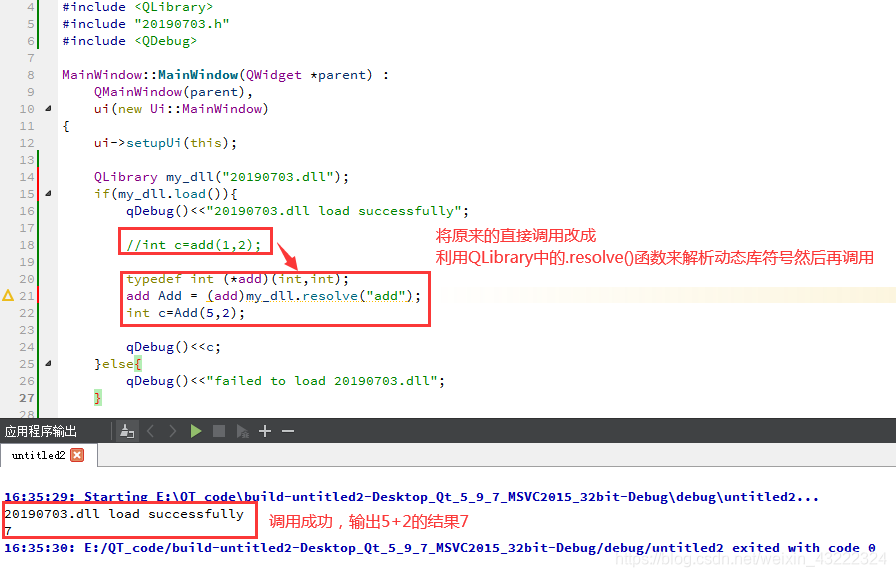Viewport: 896px width, 577px height.
Task: Run the project using the green play icon
Action: (196, 430)
